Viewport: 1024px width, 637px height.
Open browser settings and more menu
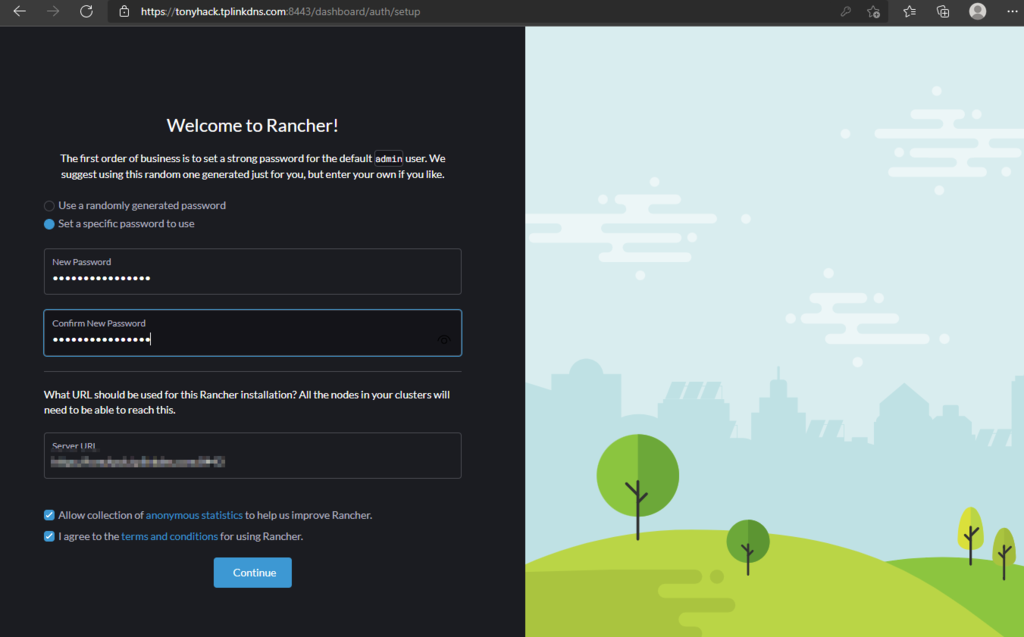coord(1012,11)
